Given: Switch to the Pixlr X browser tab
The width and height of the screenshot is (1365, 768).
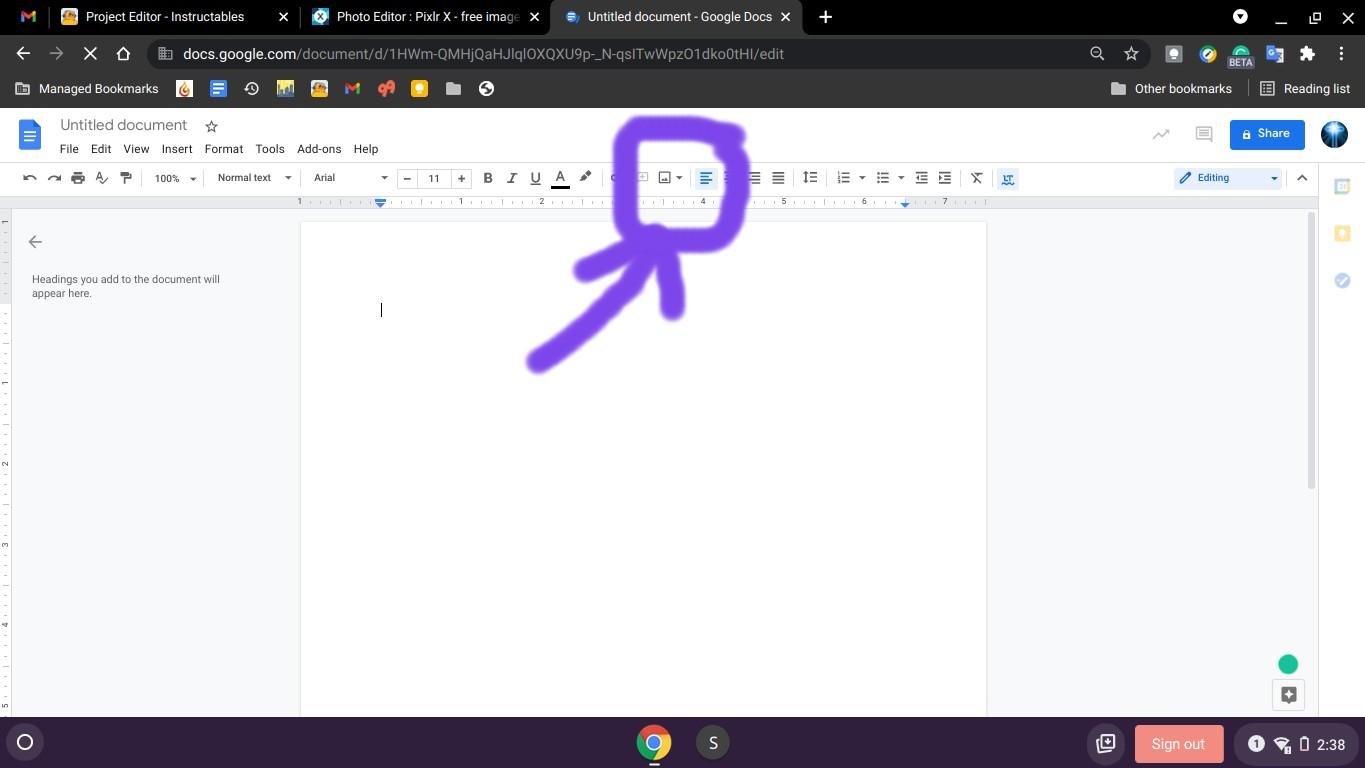Looking at the screenshot, I should pyautogui.click(x=420, y=17).
